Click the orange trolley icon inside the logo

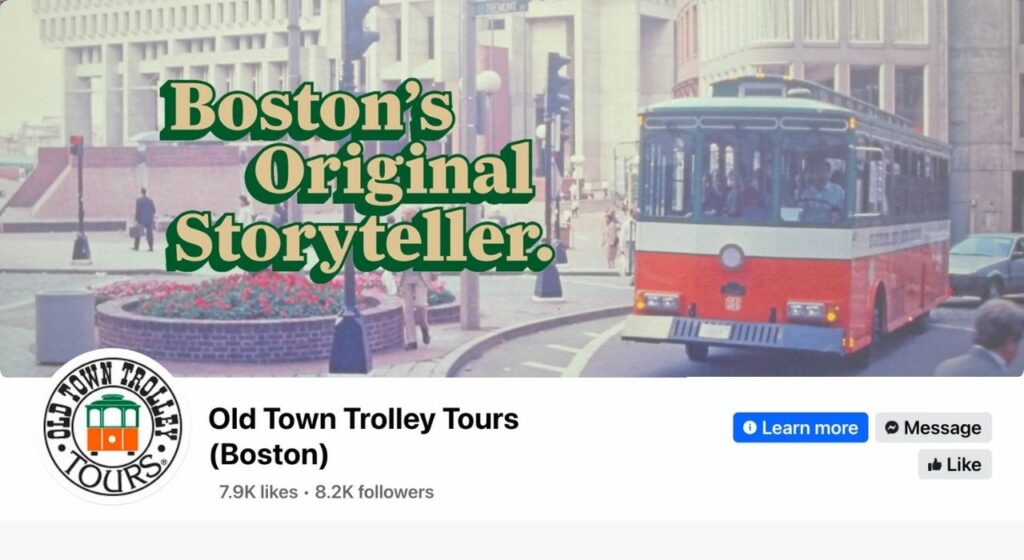tap(112, 424)
